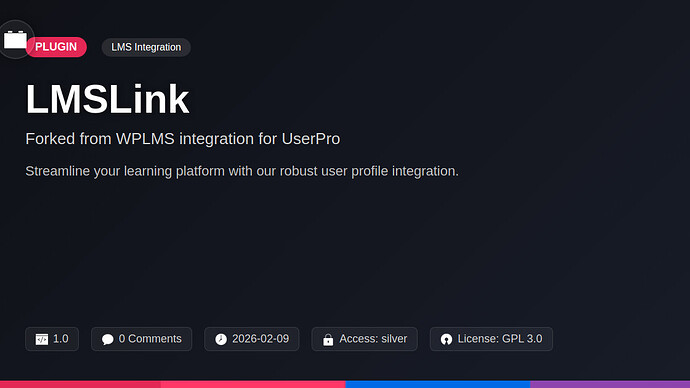Viewport: 690px width, 388px height.
Task: Click the LMSLink title
Action: tap(107, 99)
